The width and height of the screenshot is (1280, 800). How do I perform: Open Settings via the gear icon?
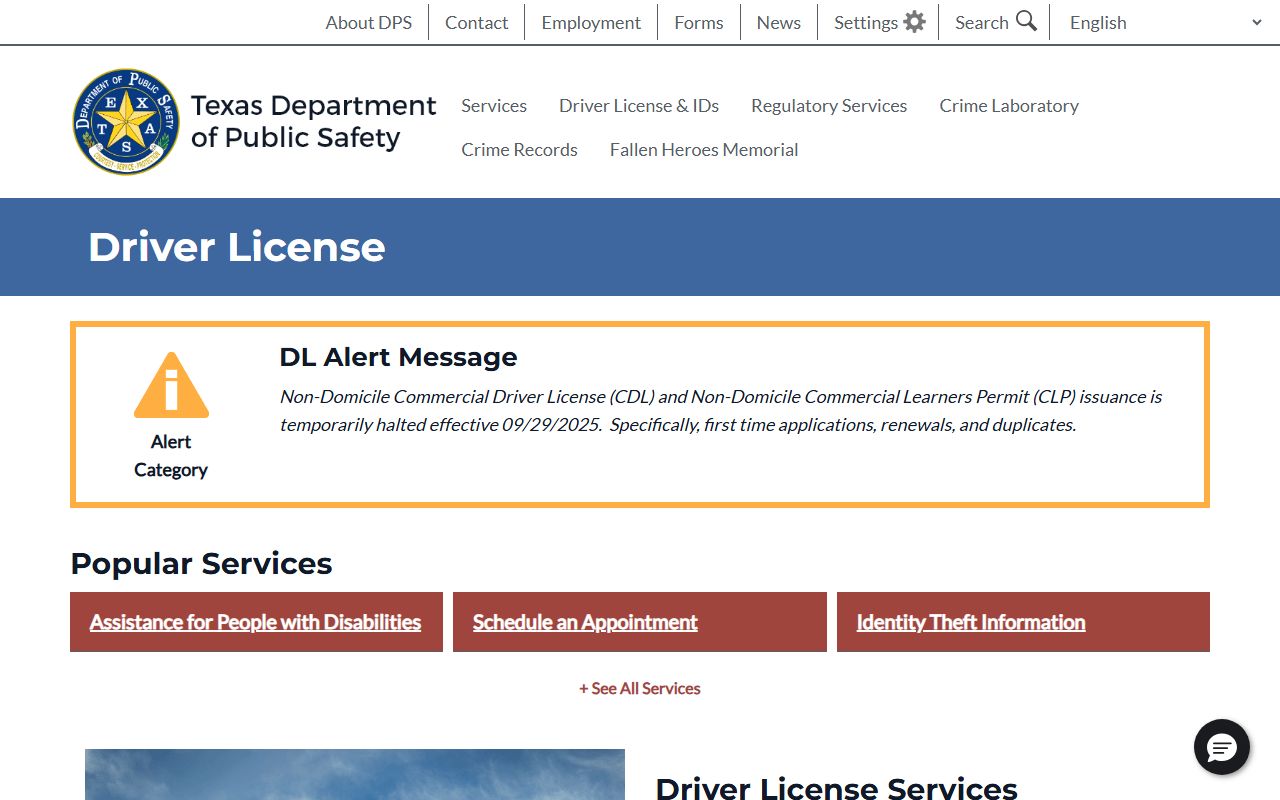tap(914, 22)
